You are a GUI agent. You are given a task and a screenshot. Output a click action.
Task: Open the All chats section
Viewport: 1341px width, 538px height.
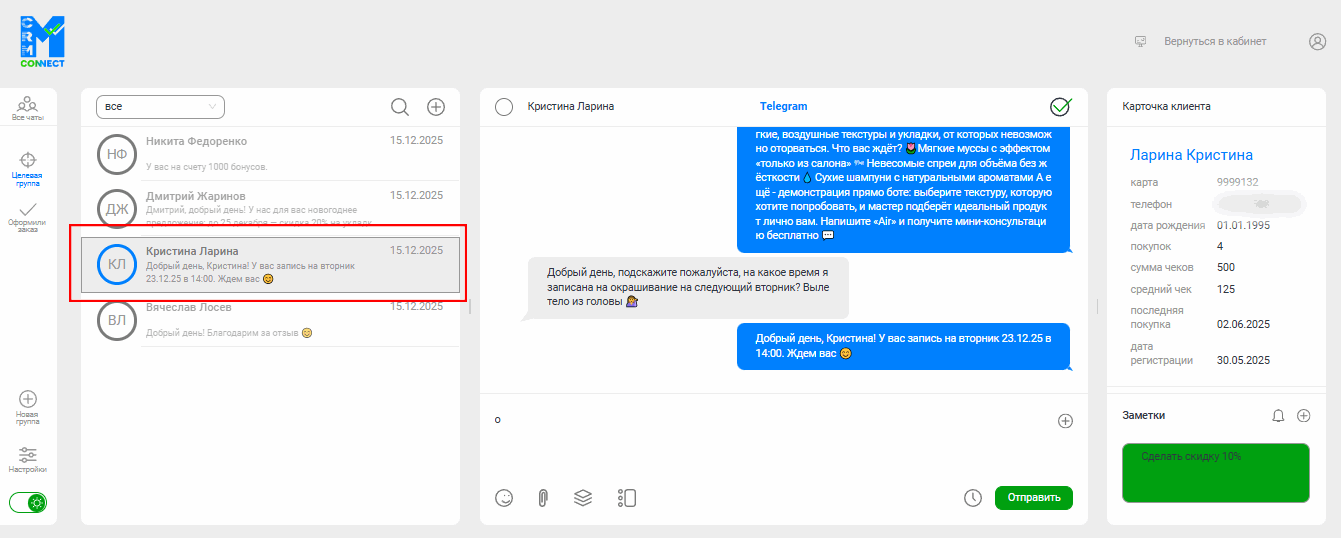28,108
